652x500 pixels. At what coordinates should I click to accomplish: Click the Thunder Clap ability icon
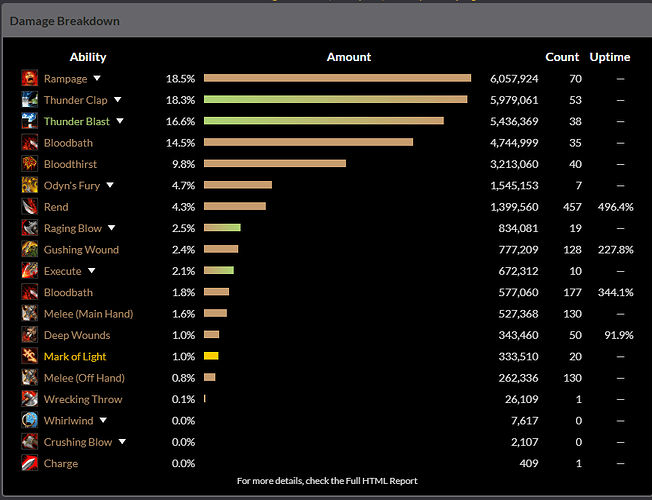pyautogui.click(x=30, y=100)
